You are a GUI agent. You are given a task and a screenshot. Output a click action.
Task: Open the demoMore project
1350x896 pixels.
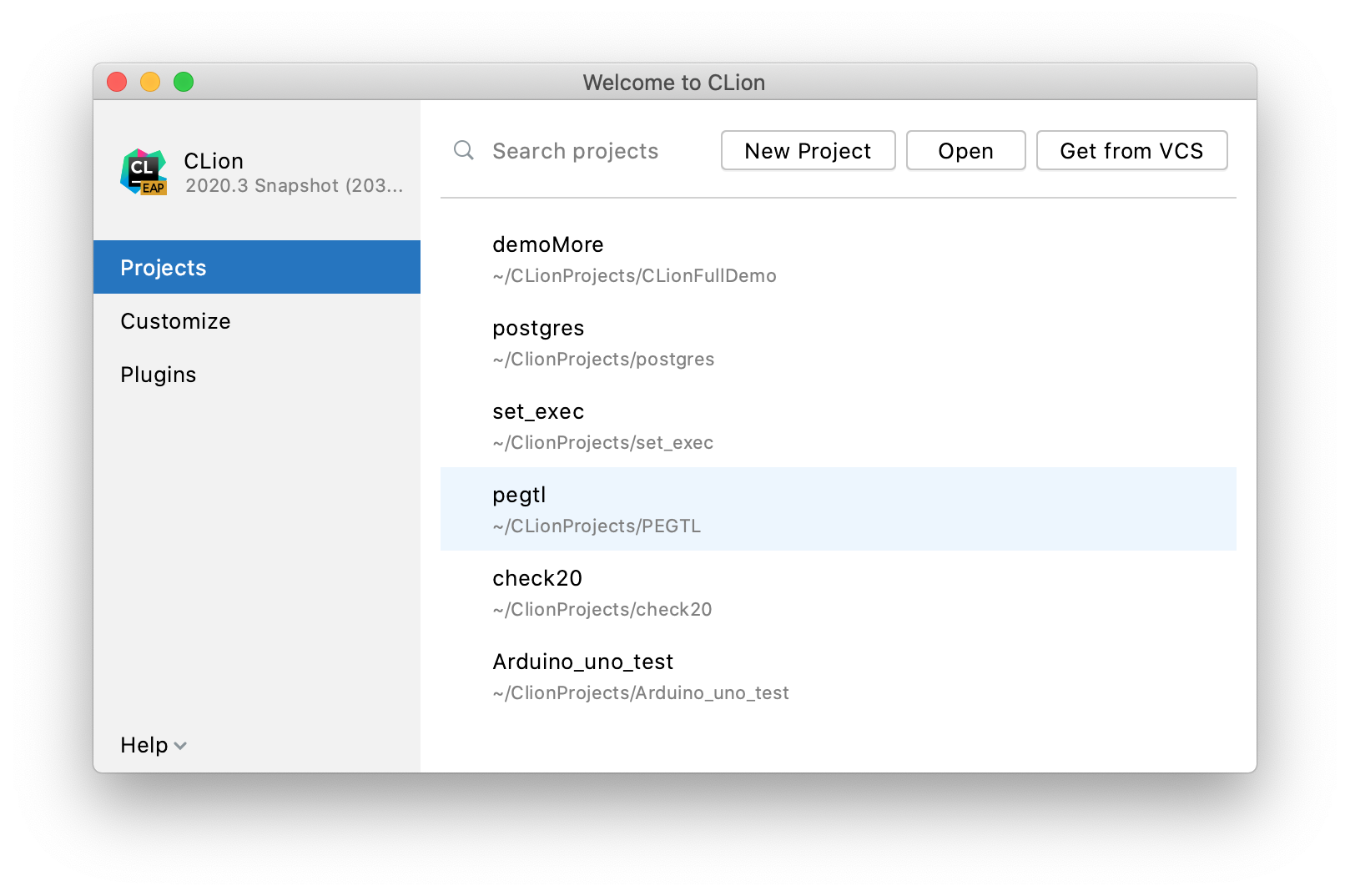839,259
